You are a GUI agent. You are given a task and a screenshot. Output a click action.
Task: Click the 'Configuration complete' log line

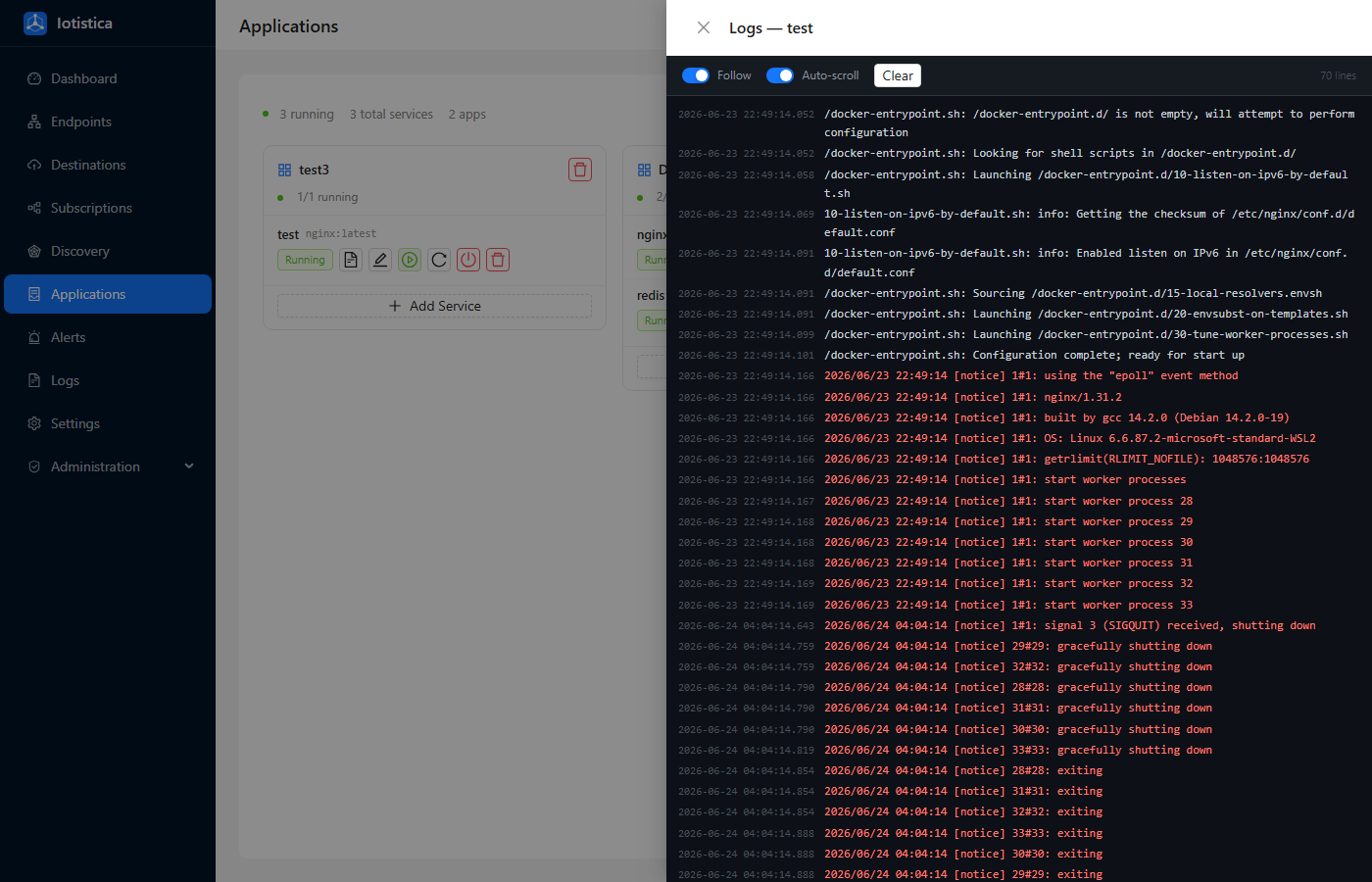click(1016, 355)
